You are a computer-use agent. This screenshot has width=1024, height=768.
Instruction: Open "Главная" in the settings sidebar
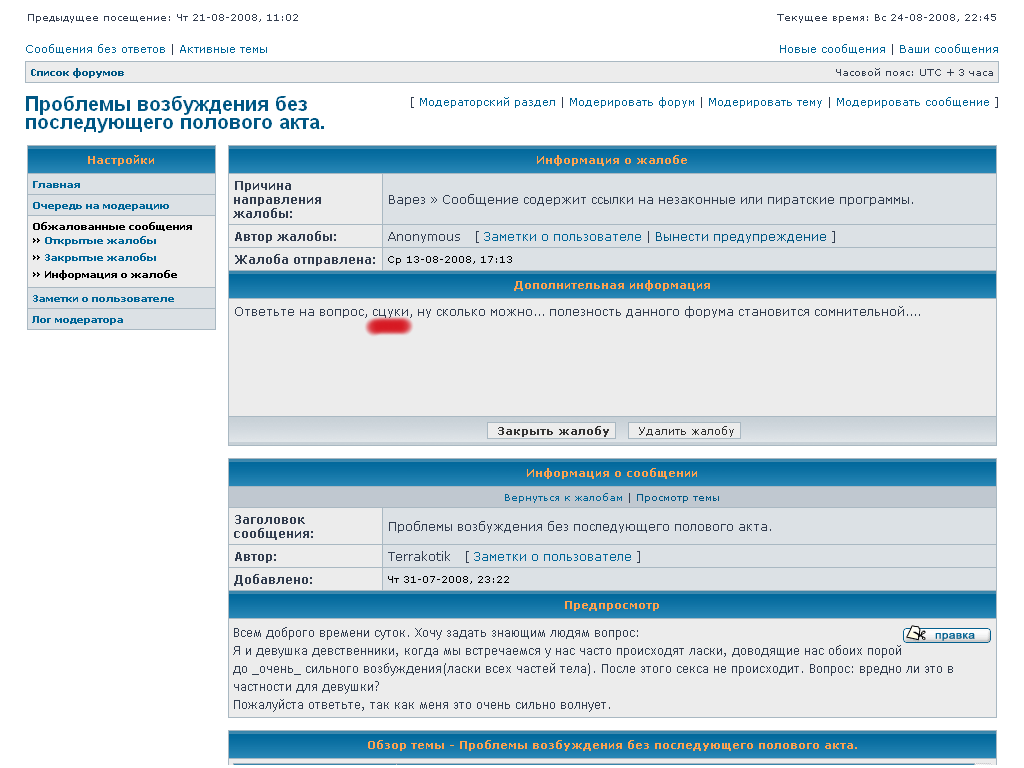(56, 185)
